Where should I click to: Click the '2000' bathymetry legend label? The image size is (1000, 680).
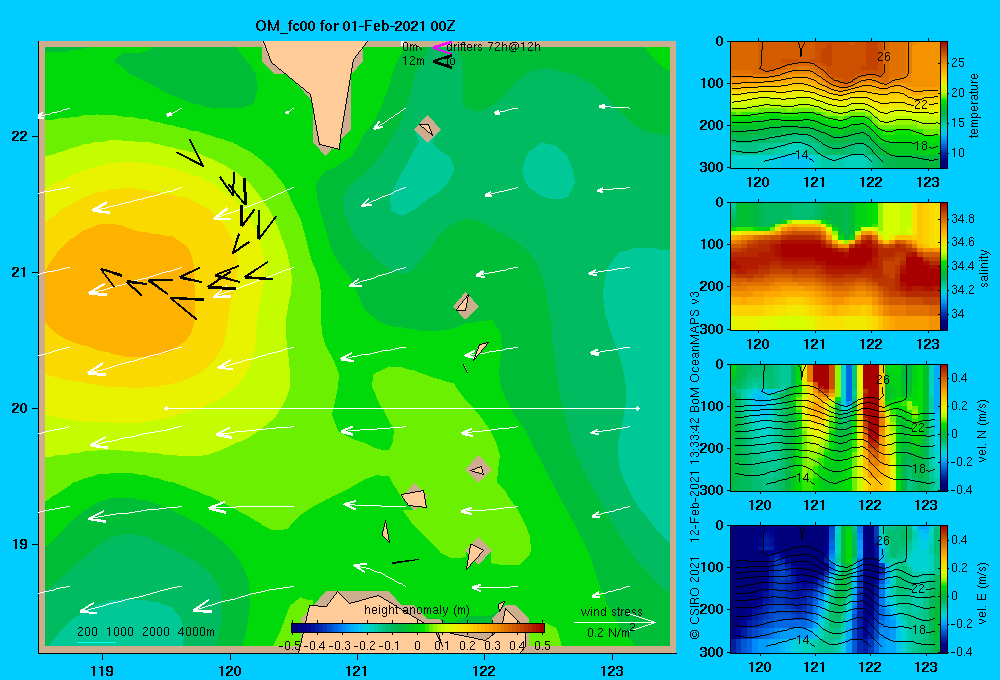(x=156, y=632)
